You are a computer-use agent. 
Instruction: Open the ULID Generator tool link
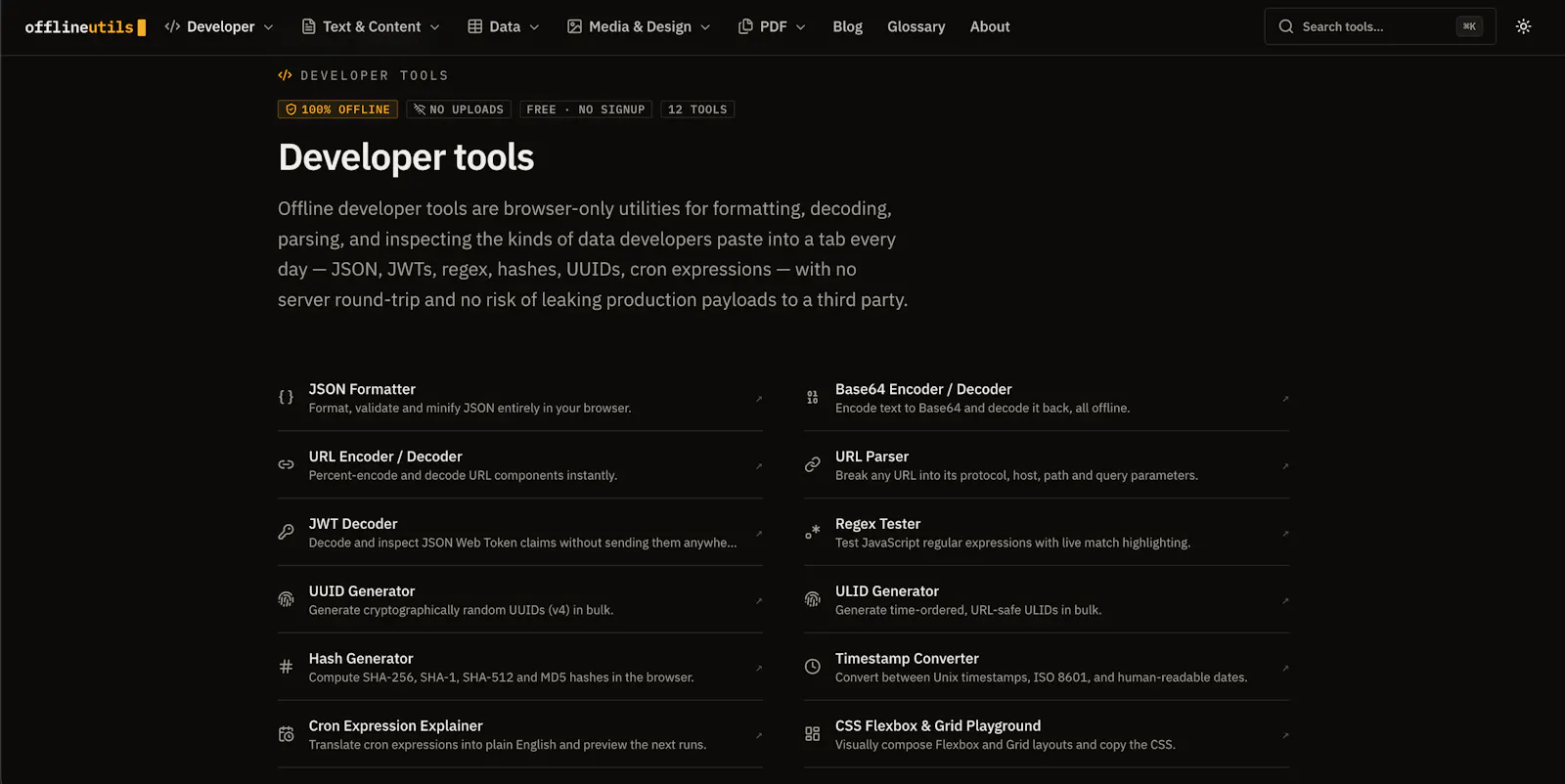click(1047, 600)
